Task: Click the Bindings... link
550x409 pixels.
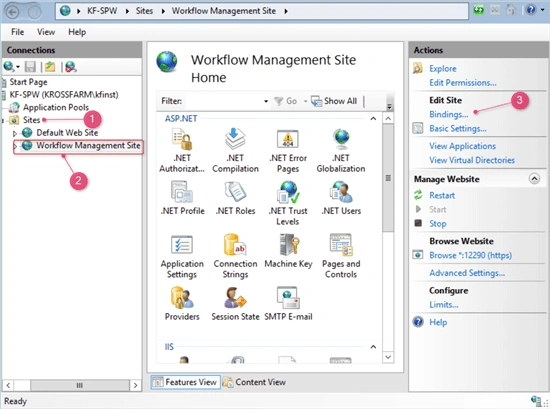Action: pos(449,114)
